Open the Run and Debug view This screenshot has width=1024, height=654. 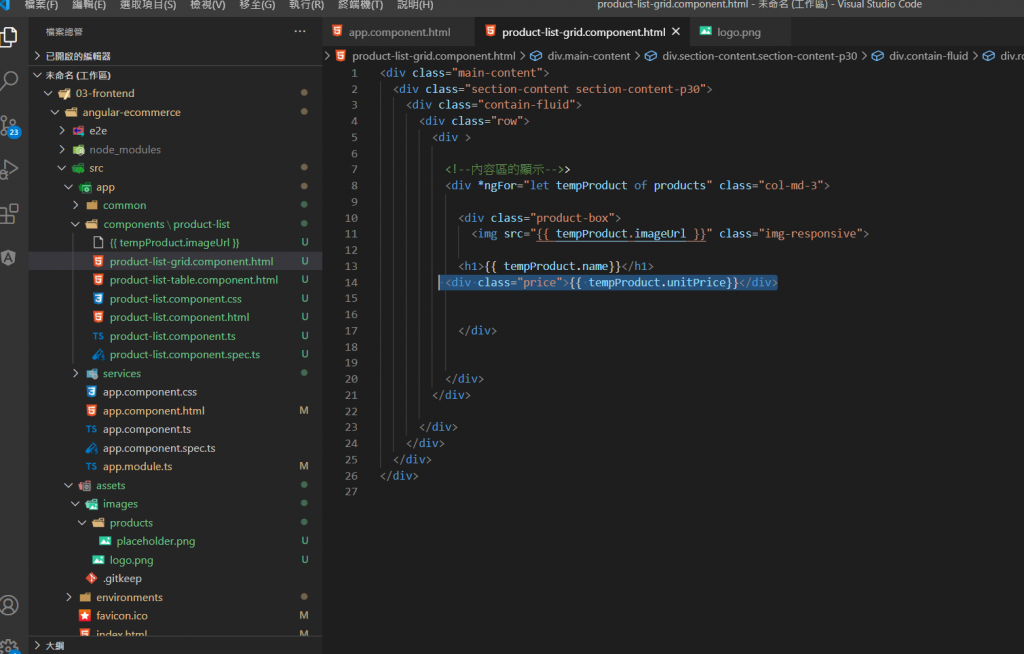(10, 169)
